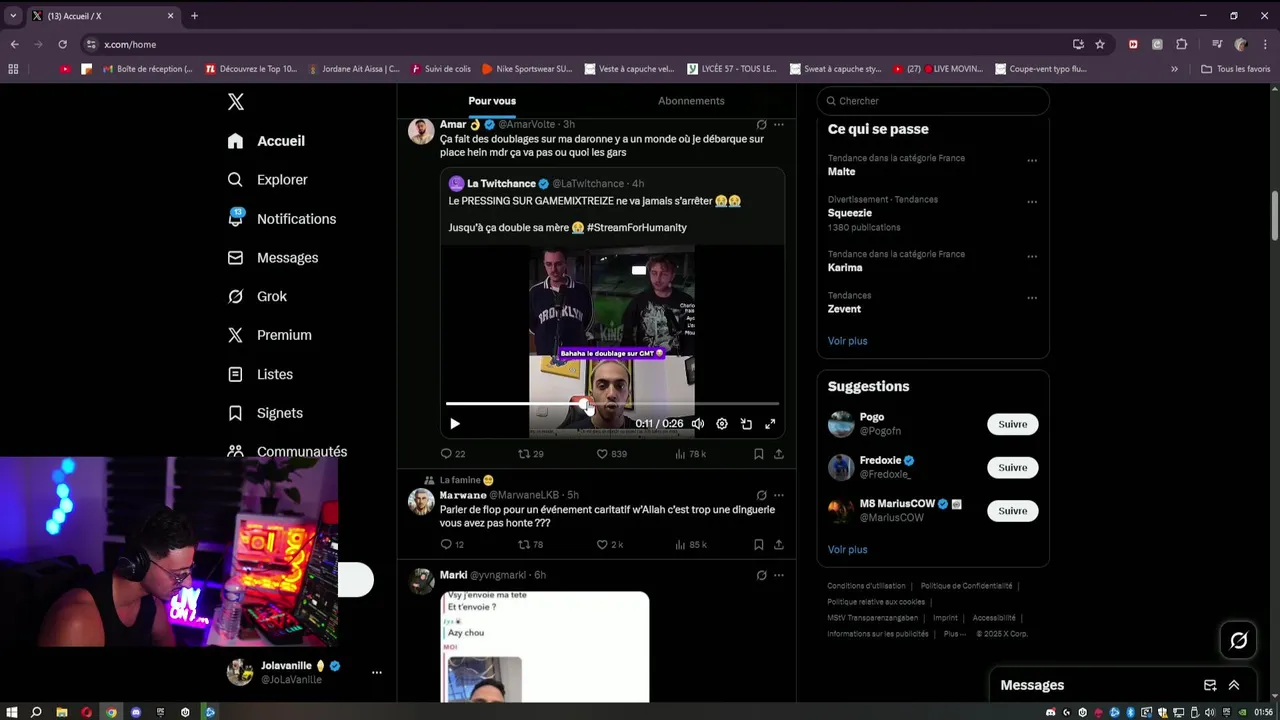The width and height of the screenshot is (1280, 720).
Task: Click the X logo in the sidebar
Action: (236, 102)
